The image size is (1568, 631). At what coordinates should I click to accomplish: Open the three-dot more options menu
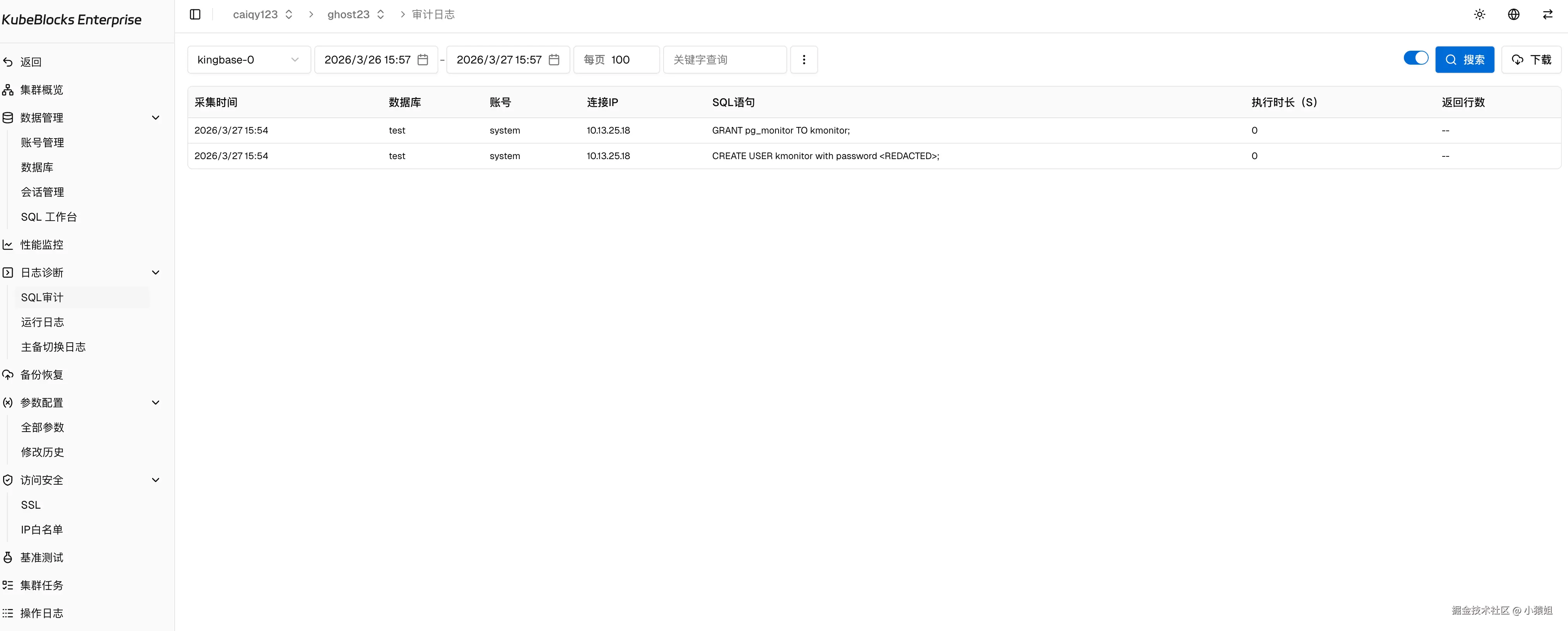pyautogui.click(x=803, y=60)
